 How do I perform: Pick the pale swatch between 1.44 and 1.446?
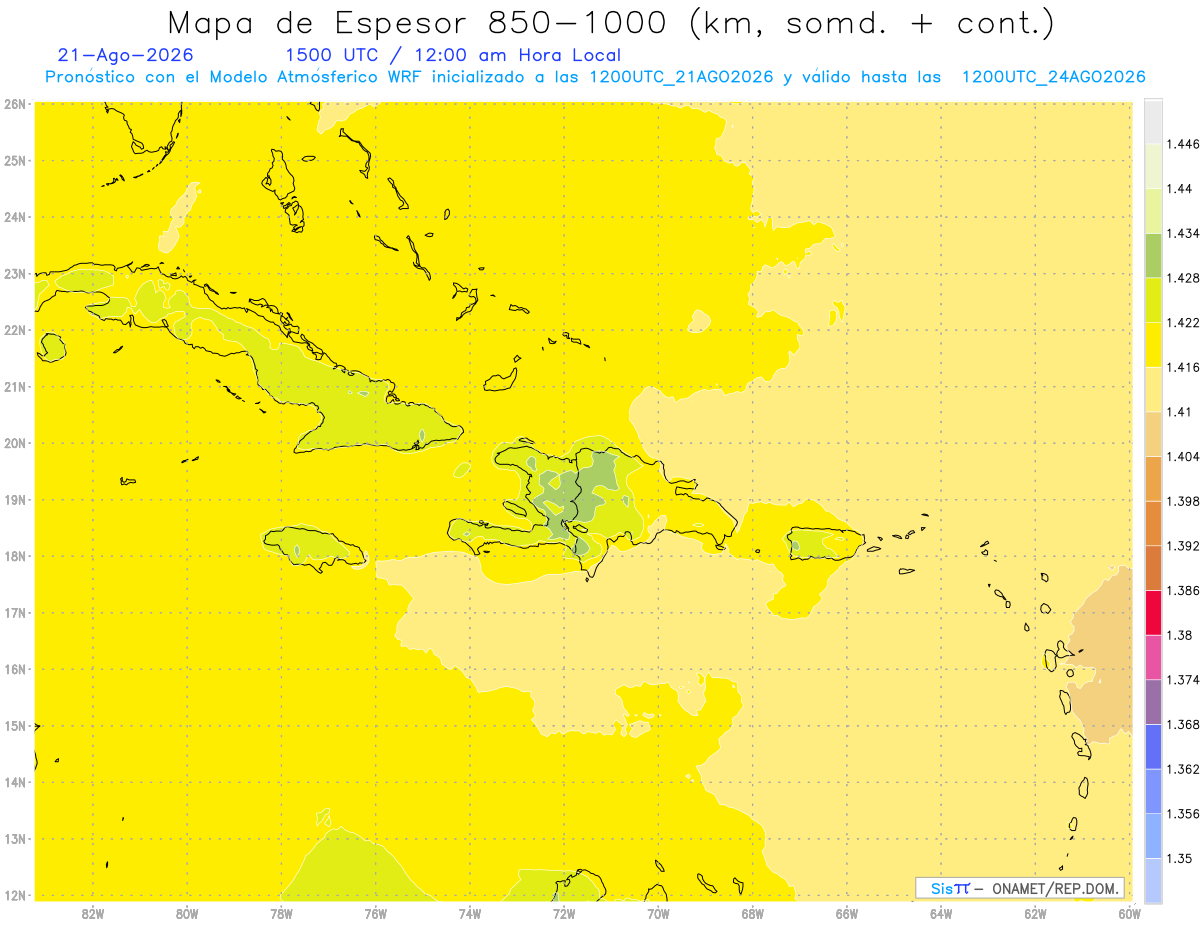click(1153, 166)
